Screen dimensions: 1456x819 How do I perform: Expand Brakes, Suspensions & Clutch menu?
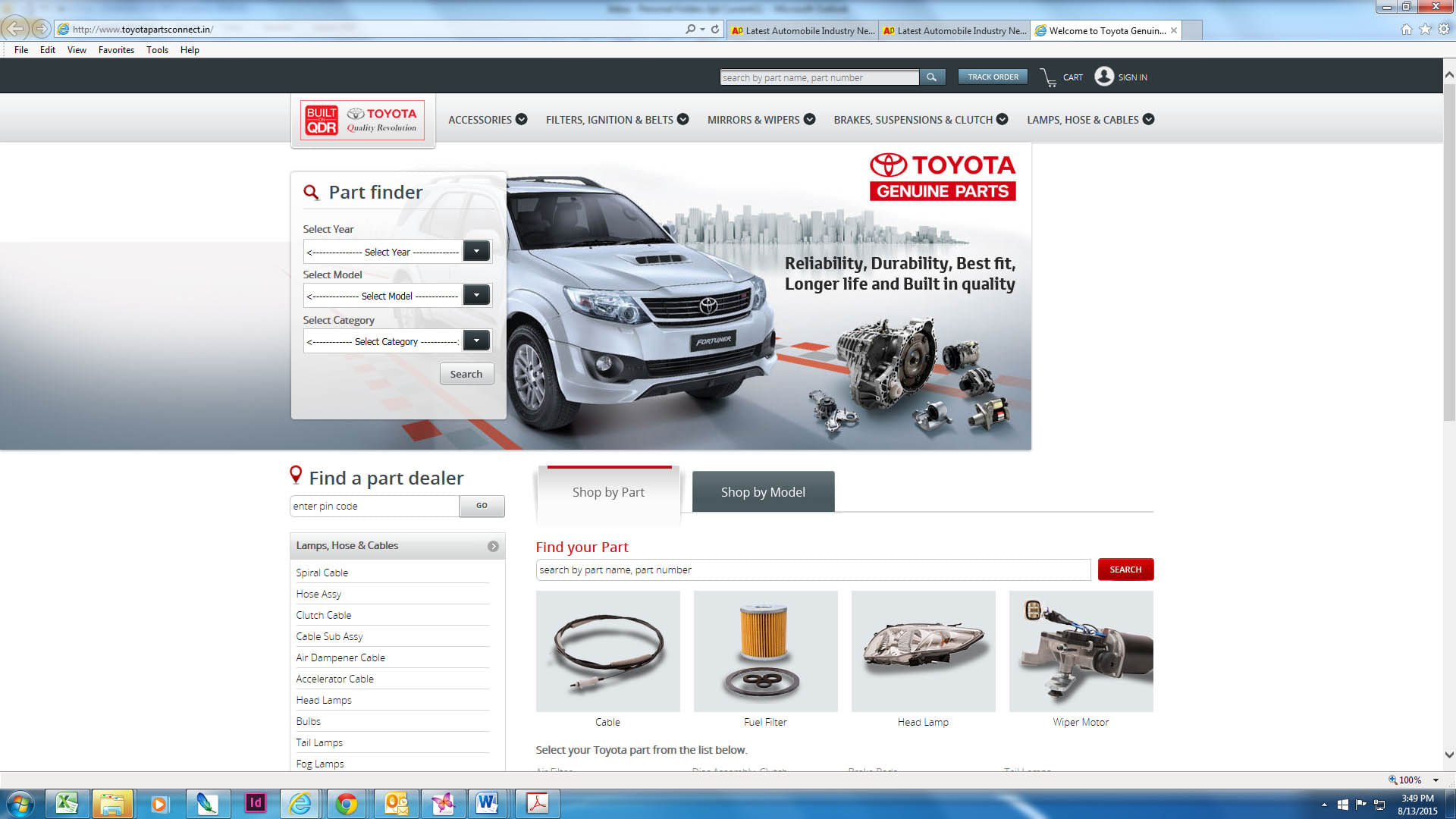point(920,120)
